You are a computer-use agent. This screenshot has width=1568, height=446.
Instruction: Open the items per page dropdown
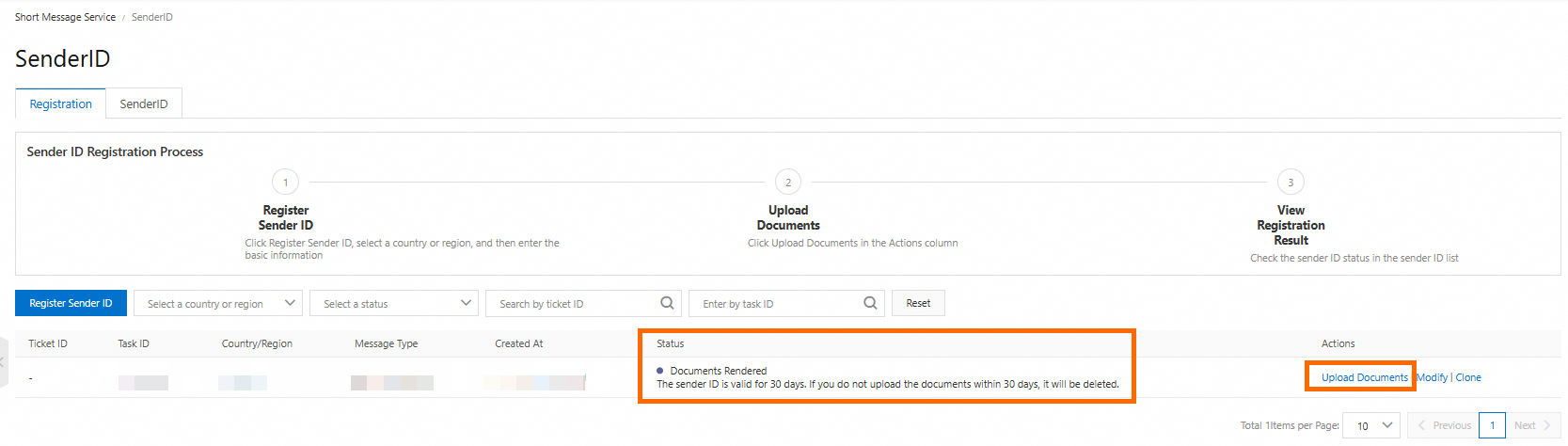coord(1371,425)
